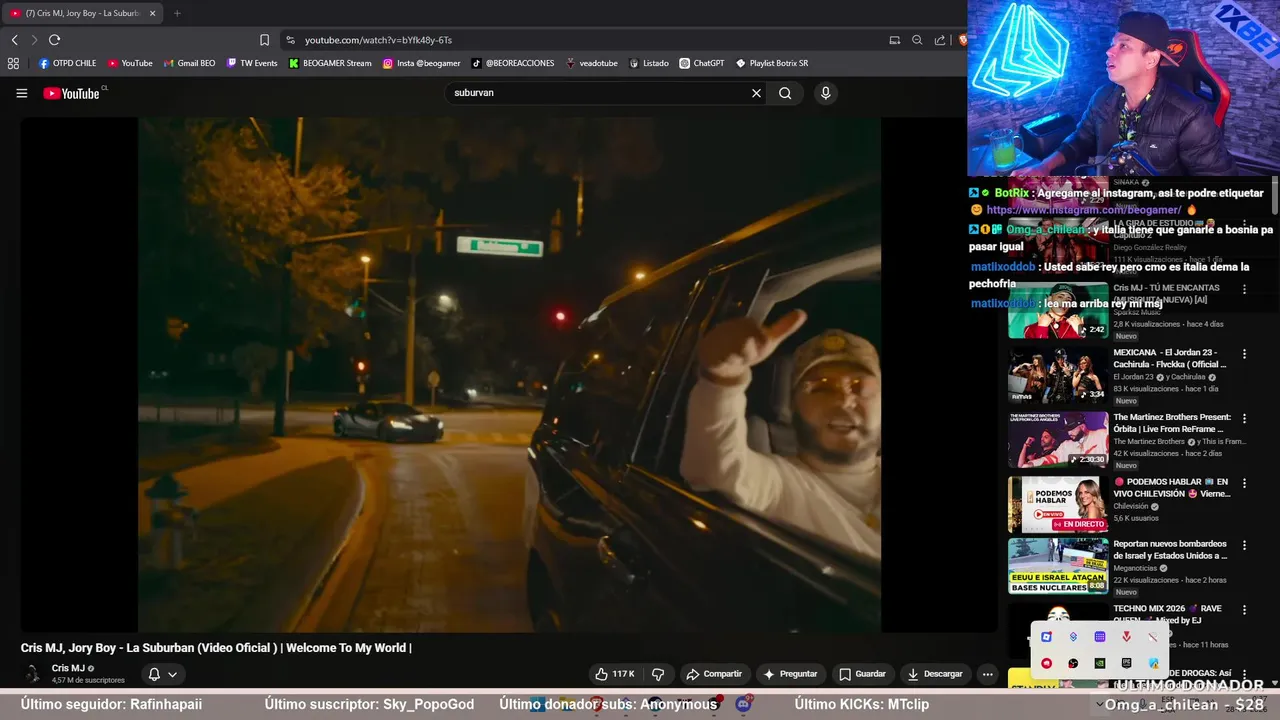Image resolution: width=1280 pixels, height=720 pixels.
Task: Open a new tab with the plus button
Action: tap(177, 13)
